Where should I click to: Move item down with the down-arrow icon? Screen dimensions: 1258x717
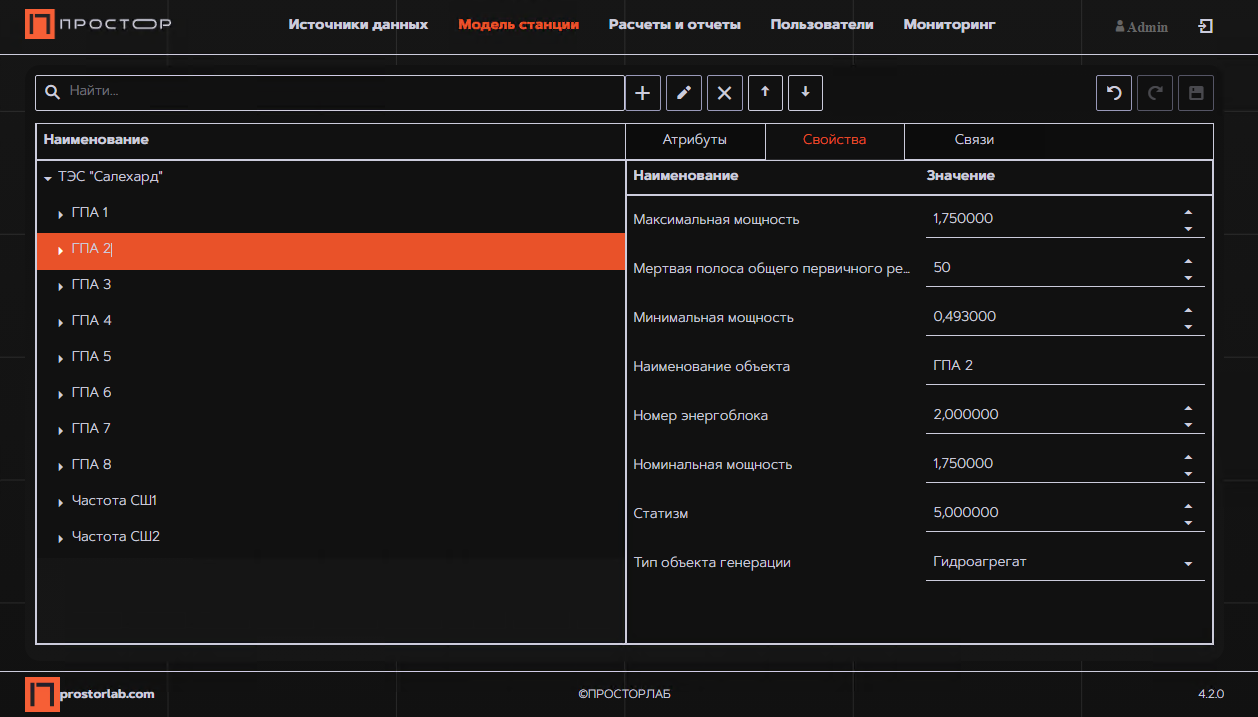click(x=805, y=93)
